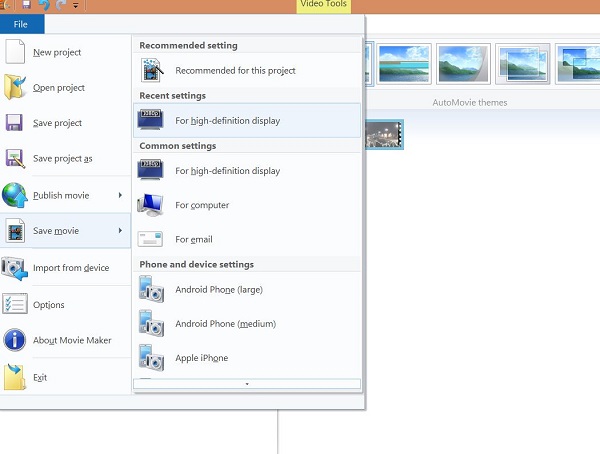600x454 pixels.
Task: Click the HD display icon under Common settings
Action: 150,170
